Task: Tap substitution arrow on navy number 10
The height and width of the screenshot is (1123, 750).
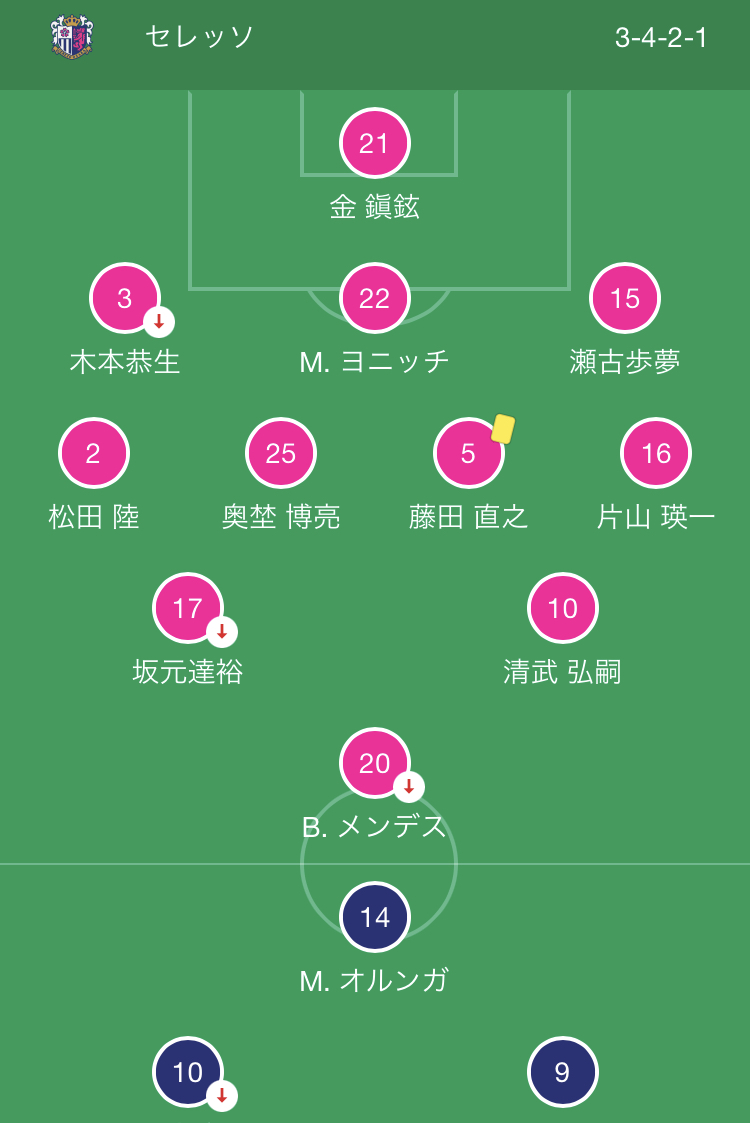Action: tap(222, 1096)
